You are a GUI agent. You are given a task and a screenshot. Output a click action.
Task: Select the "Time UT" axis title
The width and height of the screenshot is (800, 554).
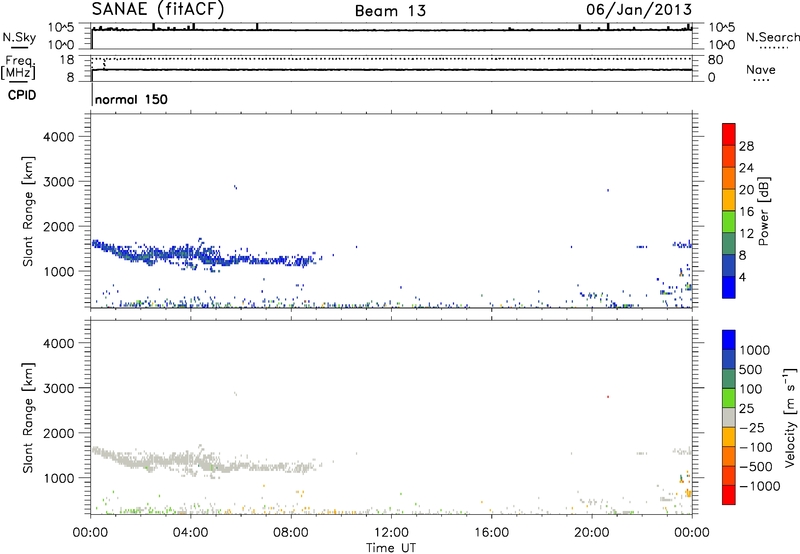(391, 548)
